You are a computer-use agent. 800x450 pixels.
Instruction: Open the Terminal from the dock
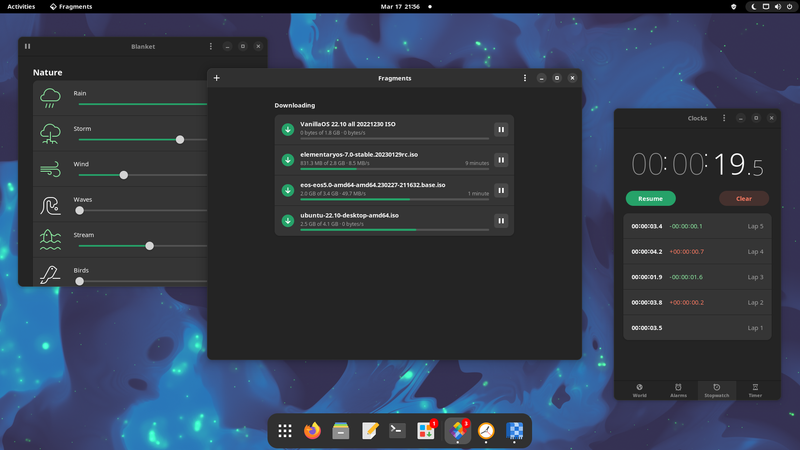[x=397, y=431]
